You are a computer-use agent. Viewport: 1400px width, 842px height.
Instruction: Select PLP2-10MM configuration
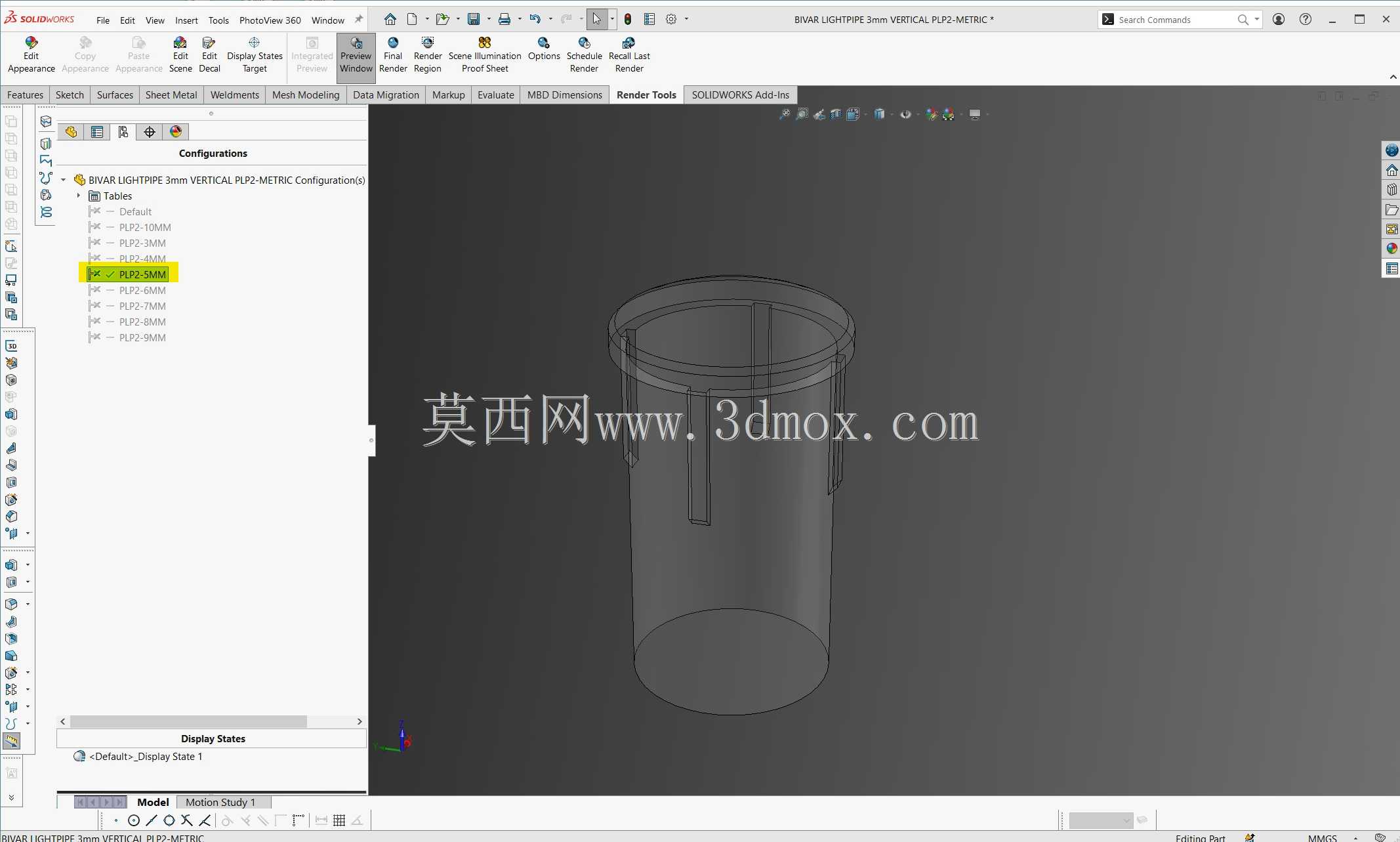[145, 227]
